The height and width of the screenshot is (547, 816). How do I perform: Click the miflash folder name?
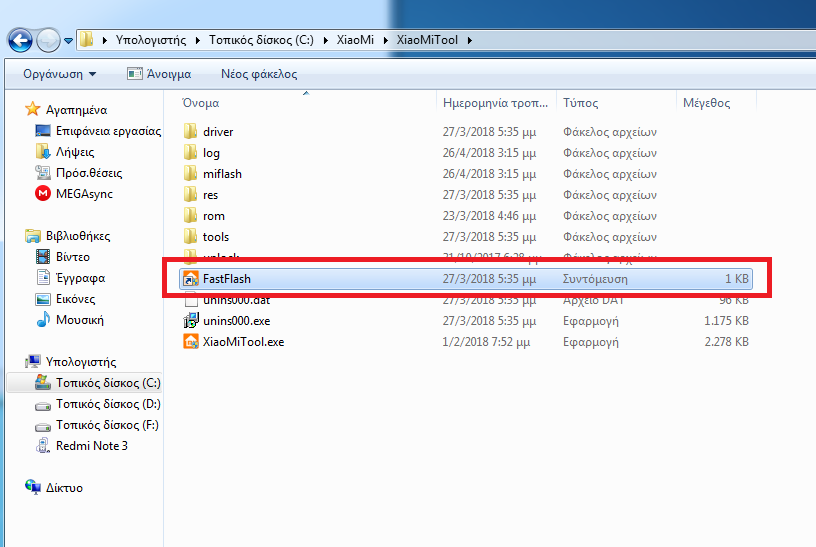tap(222, 174)
